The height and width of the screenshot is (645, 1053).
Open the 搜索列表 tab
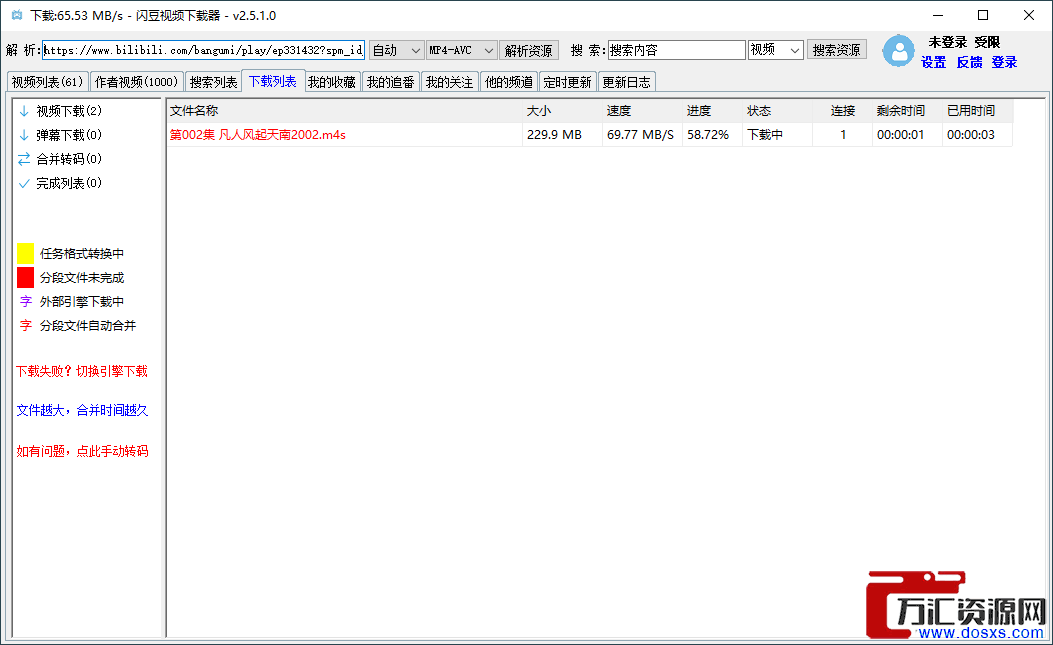click(x=213, y=82)
